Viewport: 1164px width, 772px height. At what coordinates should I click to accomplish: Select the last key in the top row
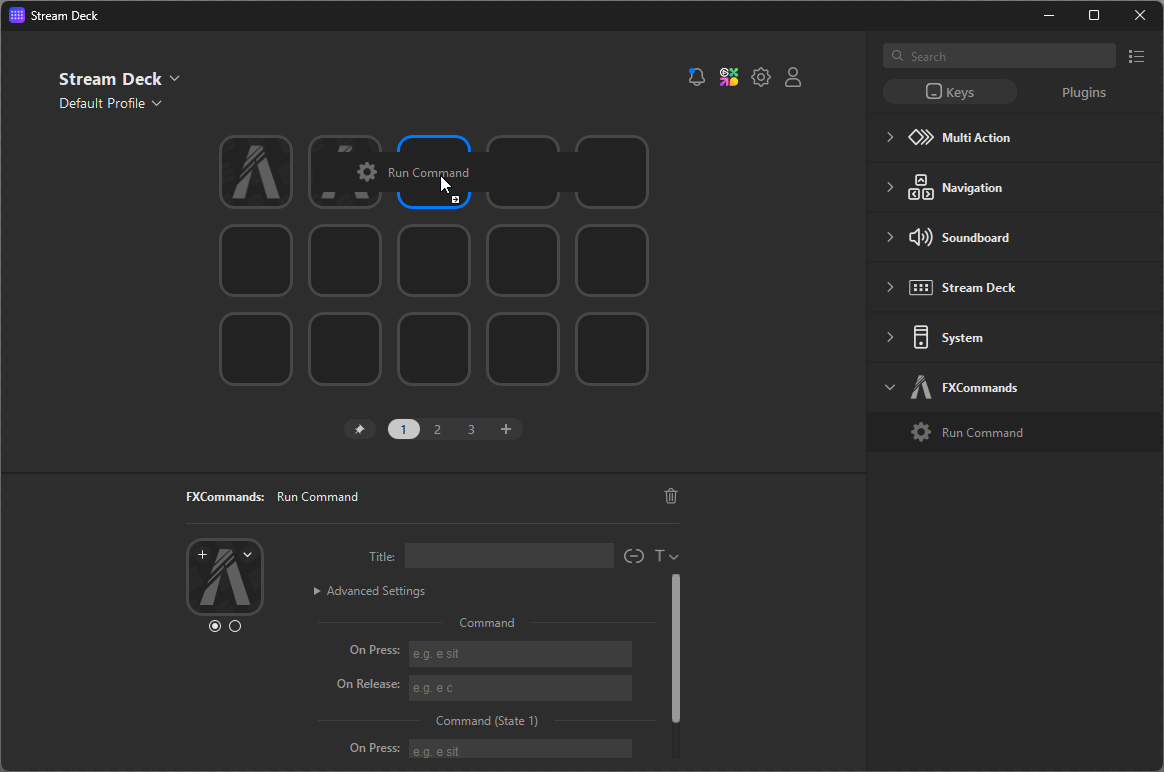pyautogui.click(x=612, y=172)
